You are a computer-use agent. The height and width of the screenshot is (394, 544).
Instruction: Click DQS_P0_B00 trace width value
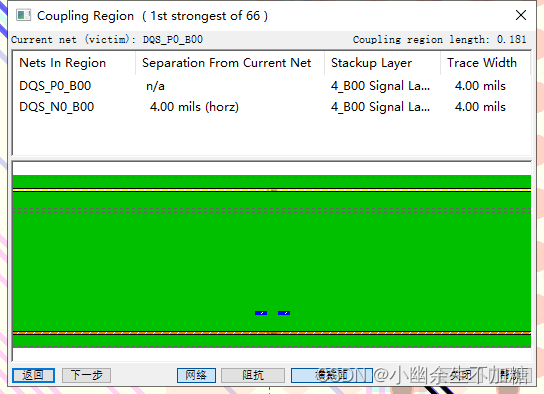tap(480, 86)
